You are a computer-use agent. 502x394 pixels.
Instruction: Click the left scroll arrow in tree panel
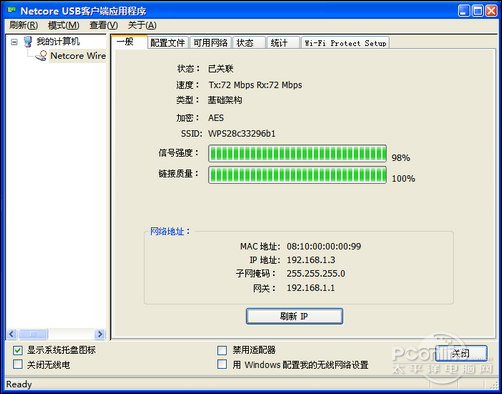[x=12, y=334]
